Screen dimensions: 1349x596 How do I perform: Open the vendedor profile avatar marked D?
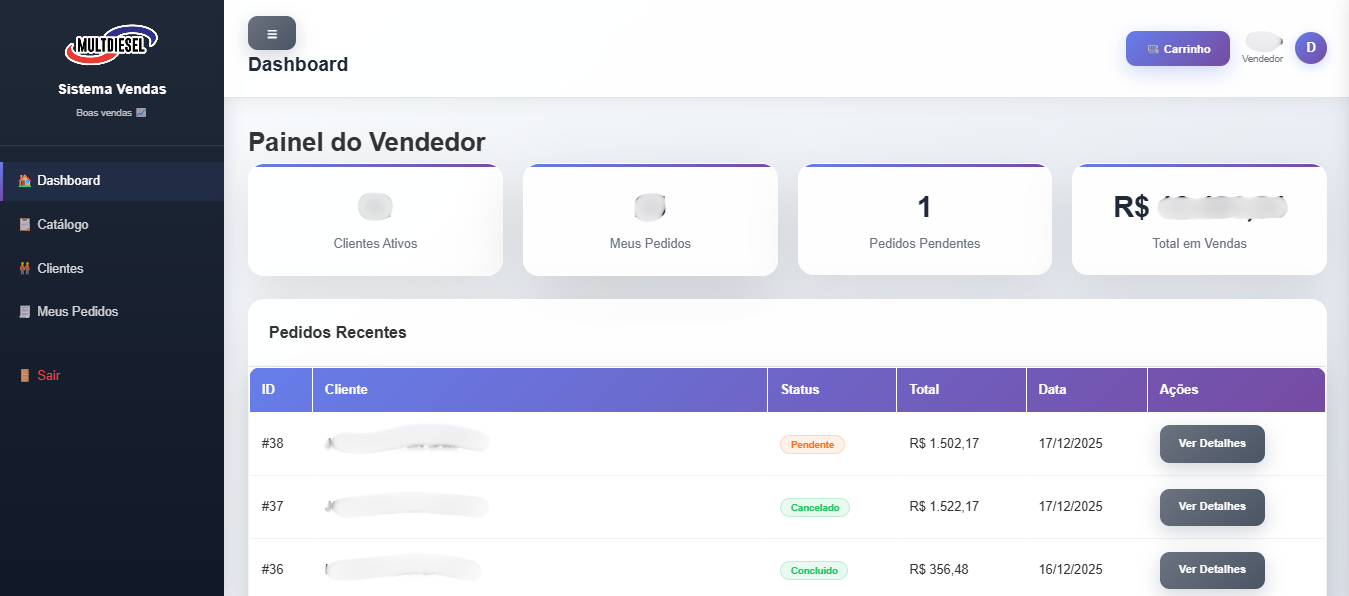pos(1310,47)
